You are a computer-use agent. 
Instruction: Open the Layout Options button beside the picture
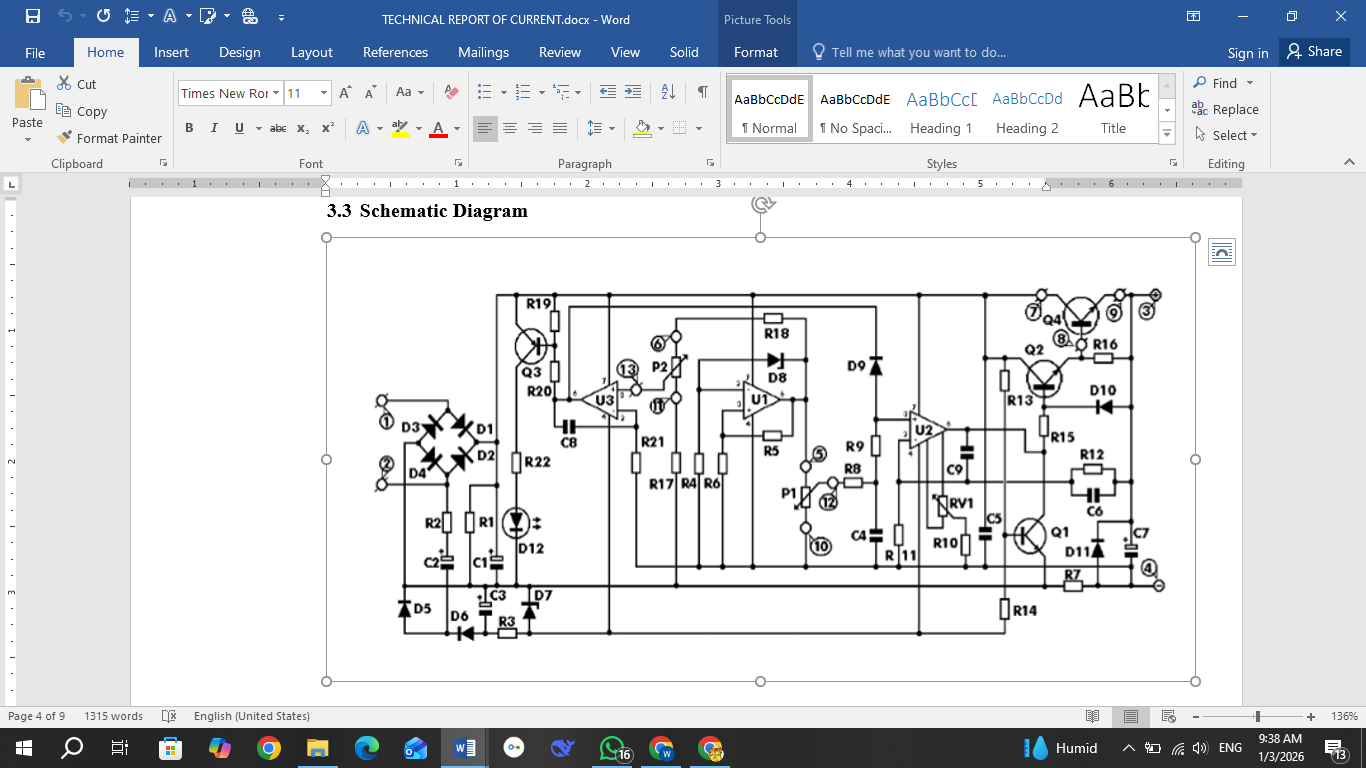[1222, 252]
